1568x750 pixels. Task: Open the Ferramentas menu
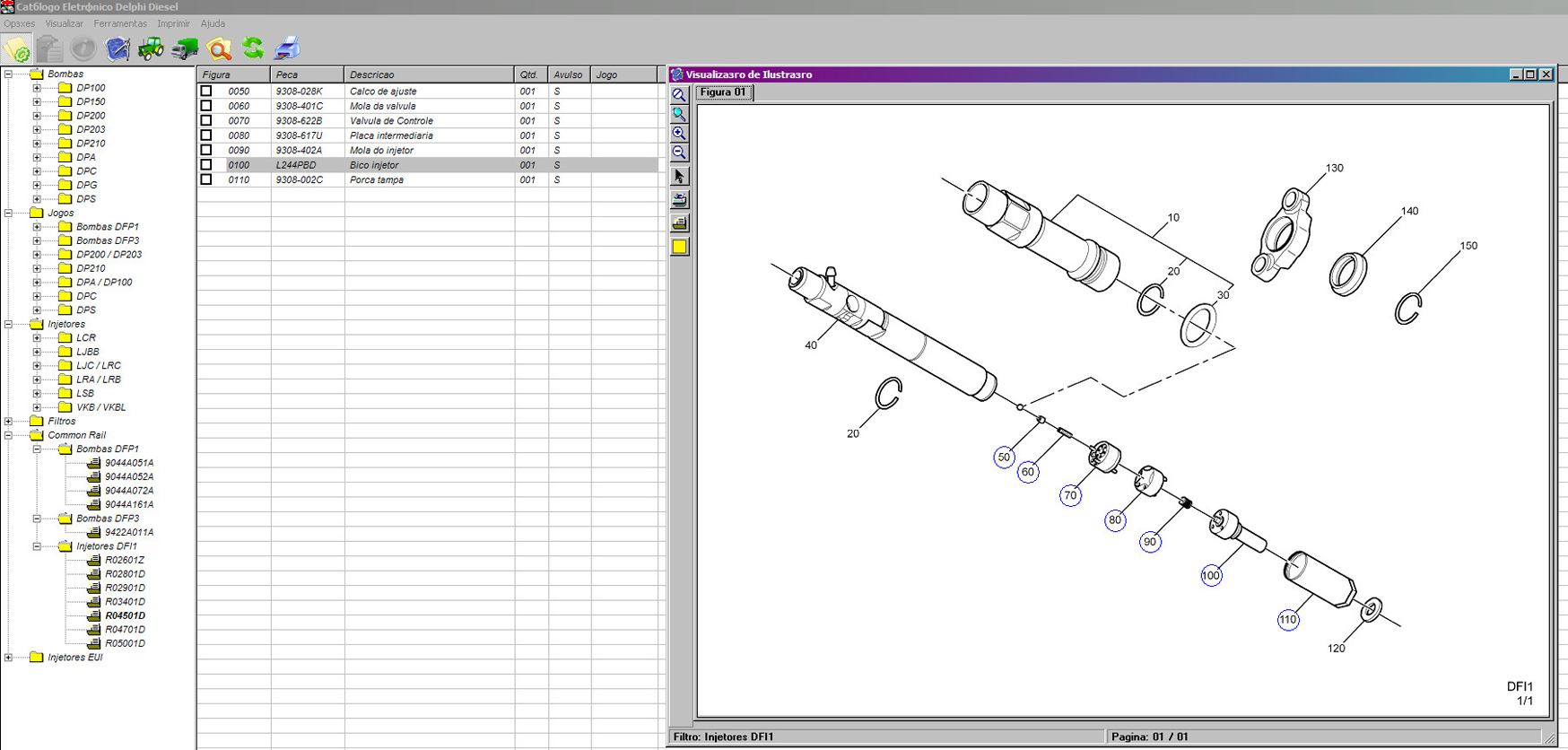pos(119,23)
